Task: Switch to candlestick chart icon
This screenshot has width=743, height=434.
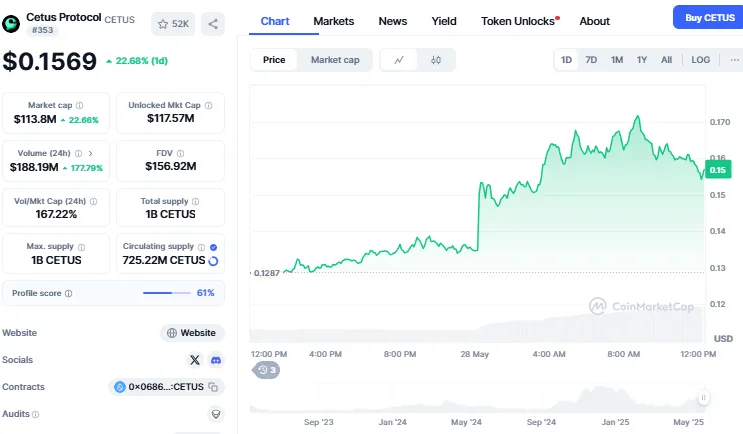Action: 436,60
